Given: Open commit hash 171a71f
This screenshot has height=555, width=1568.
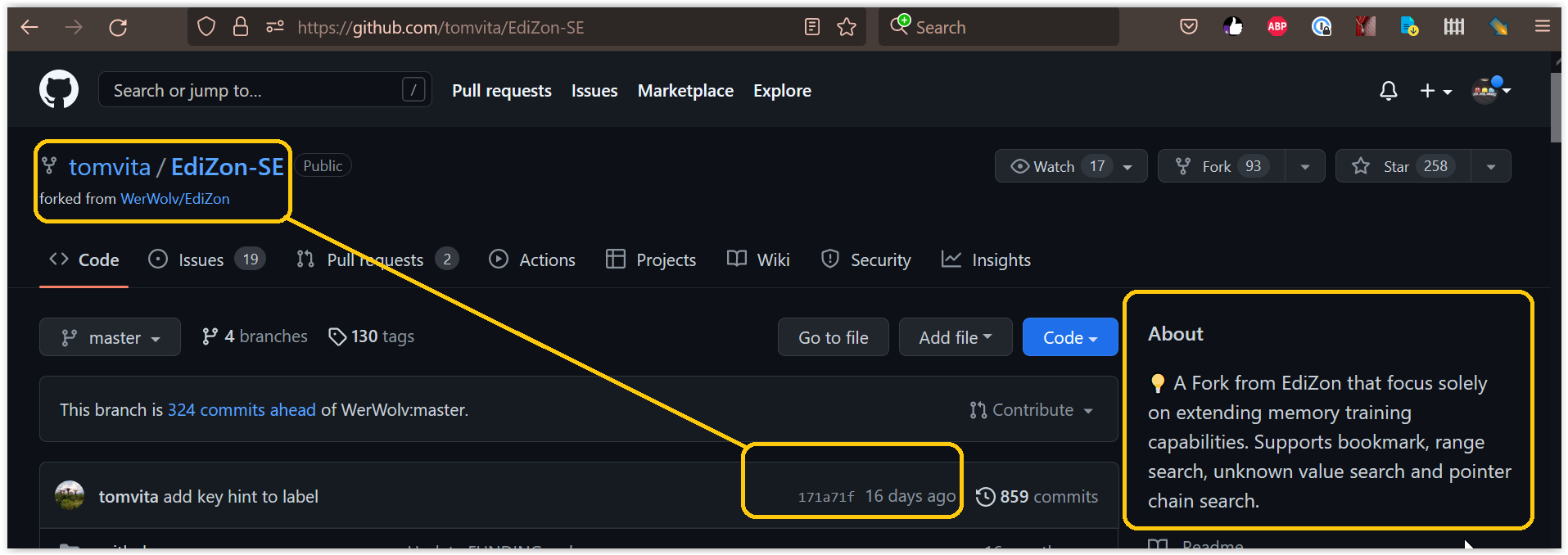Looking at the screenshot, I should pyautogui.click(x=826, y=497).
